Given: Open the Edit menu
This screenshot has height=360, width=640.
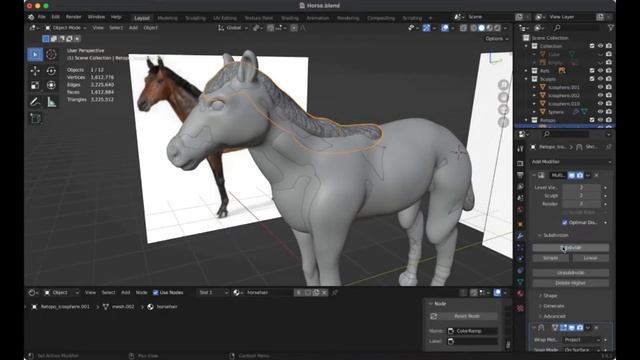Looking at the screenshot, I should coord(56,17).
